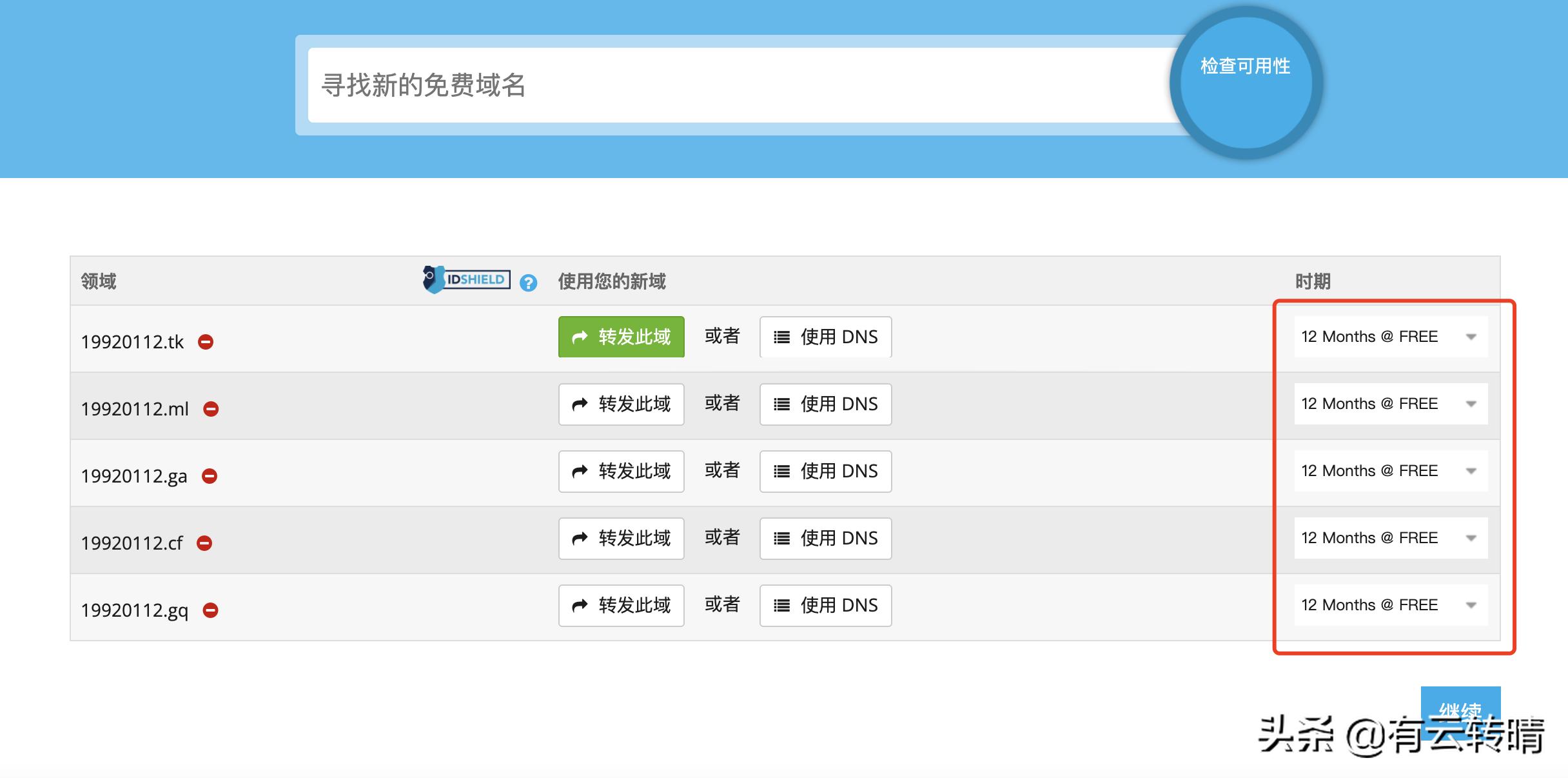1568x778 pixels.
Task: Click green 转发此域 button for 19920112.tk
Action: 621,337
